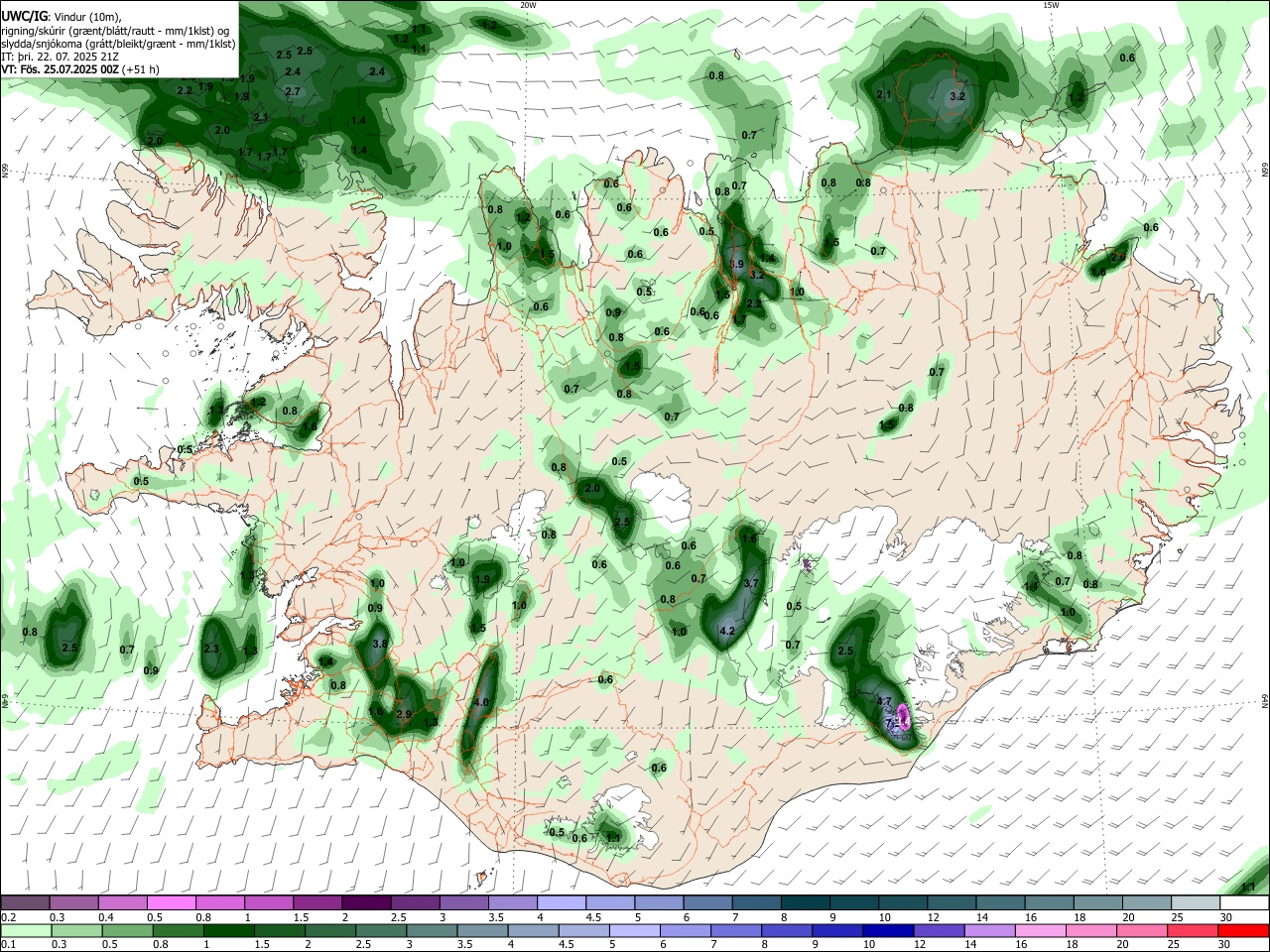Click the '3.8' precipitation value on the map
The height and width of the screenshot is (952, 1270).
click(379, 644)
